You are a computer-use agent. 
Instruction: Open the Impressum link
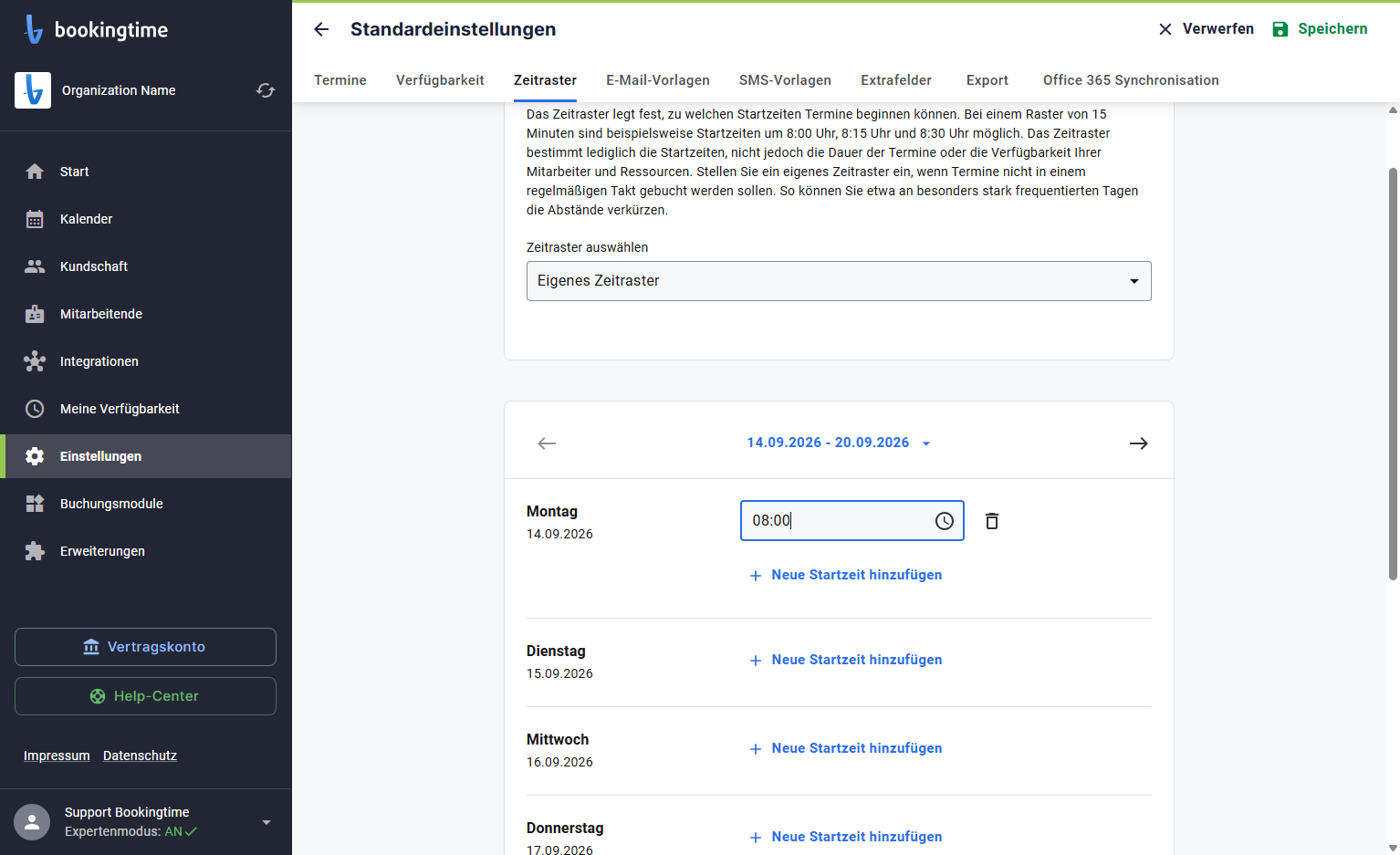click(x=57, y=756)
